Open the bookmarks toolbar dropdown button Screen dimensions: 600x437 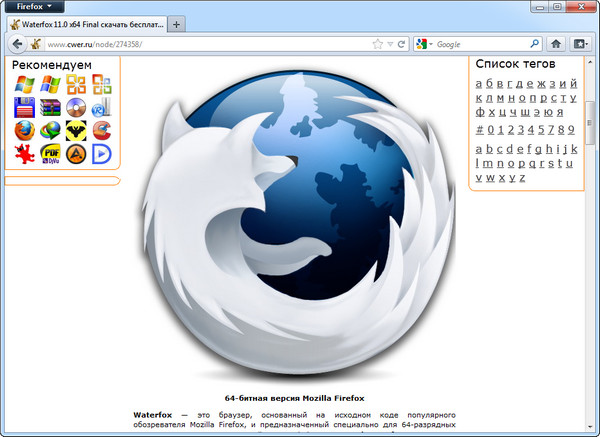(x=580, y=44)
